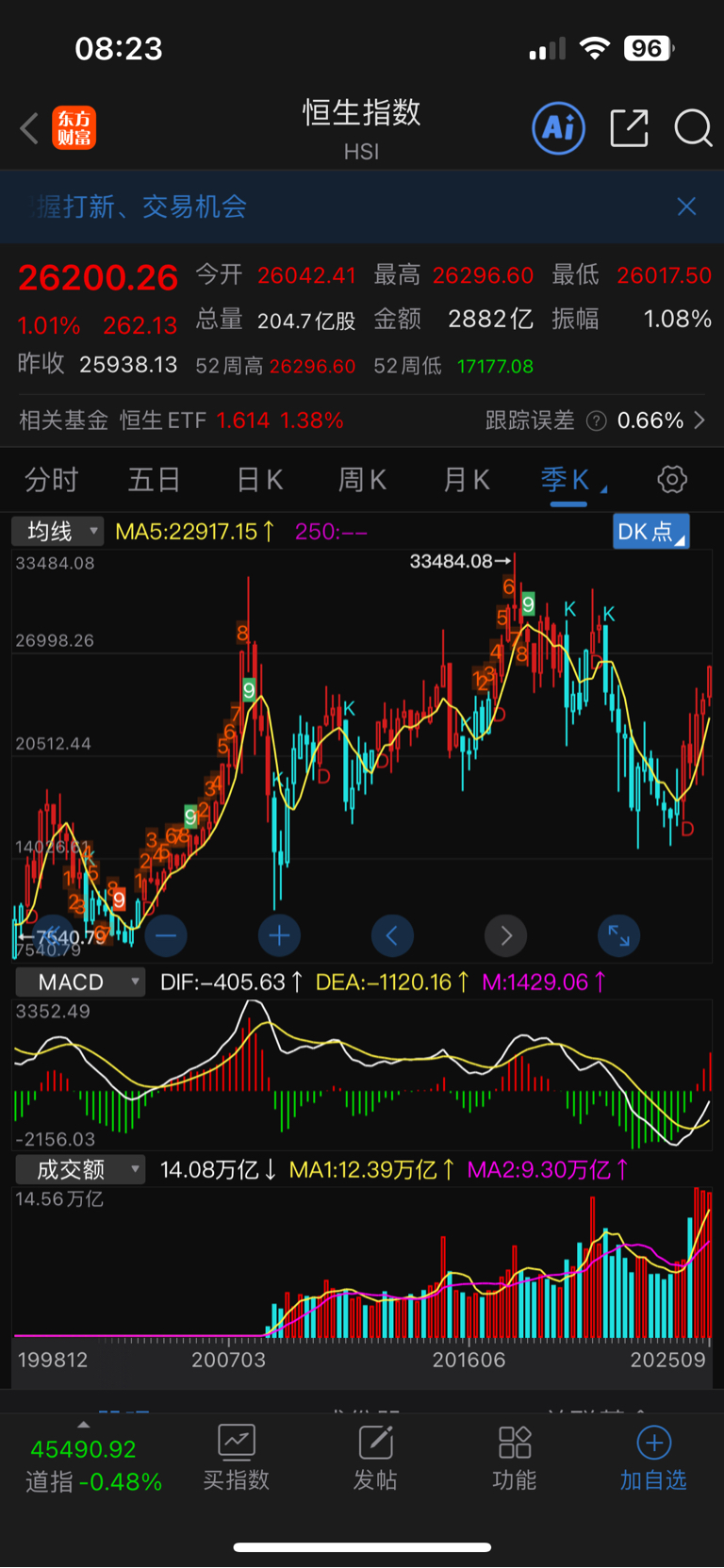Open the 东方财富 logo icon
The image size is (724, 1568).
click(74, 128)
